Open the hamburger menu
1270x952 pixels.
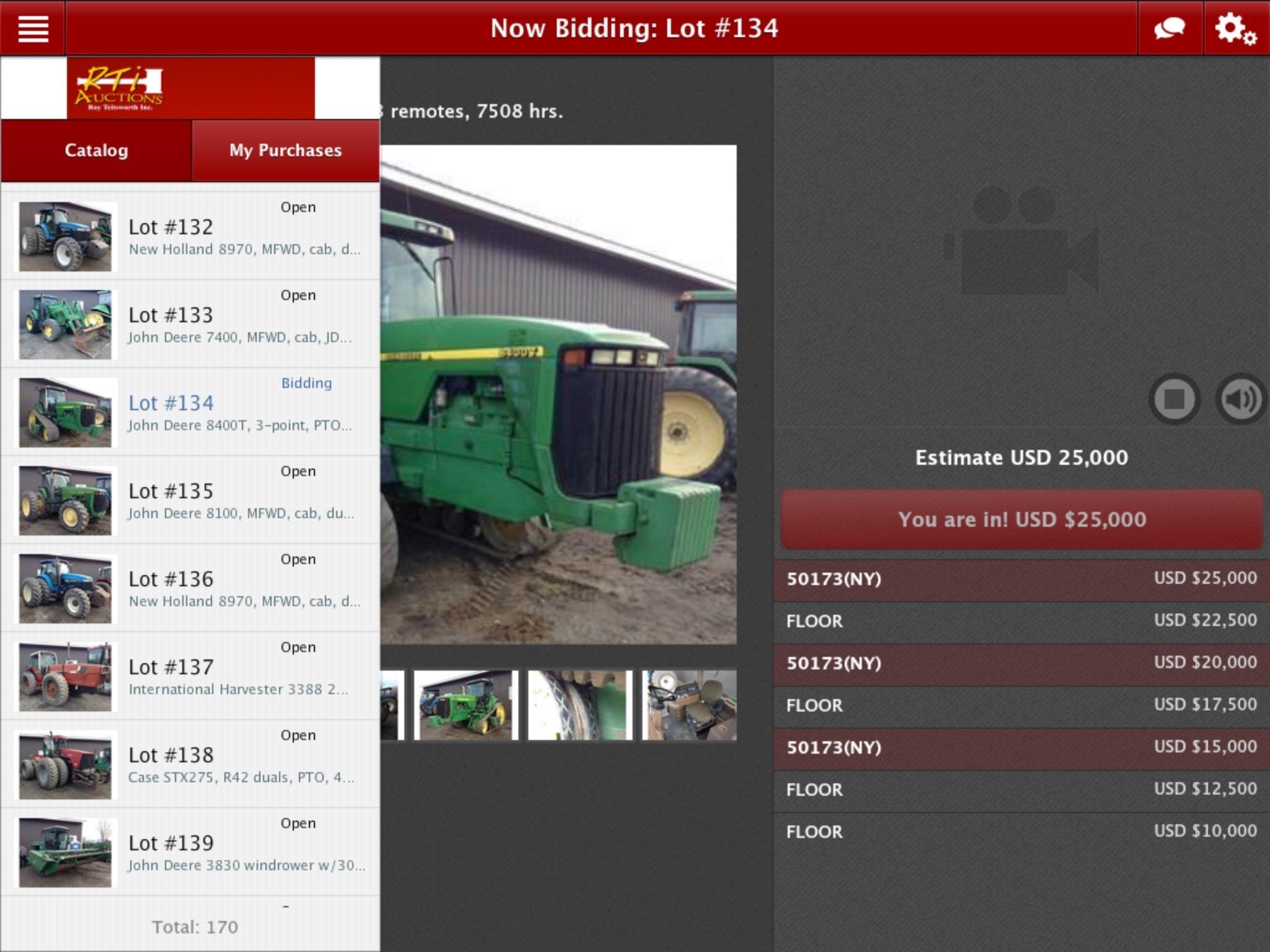[33, 29]
